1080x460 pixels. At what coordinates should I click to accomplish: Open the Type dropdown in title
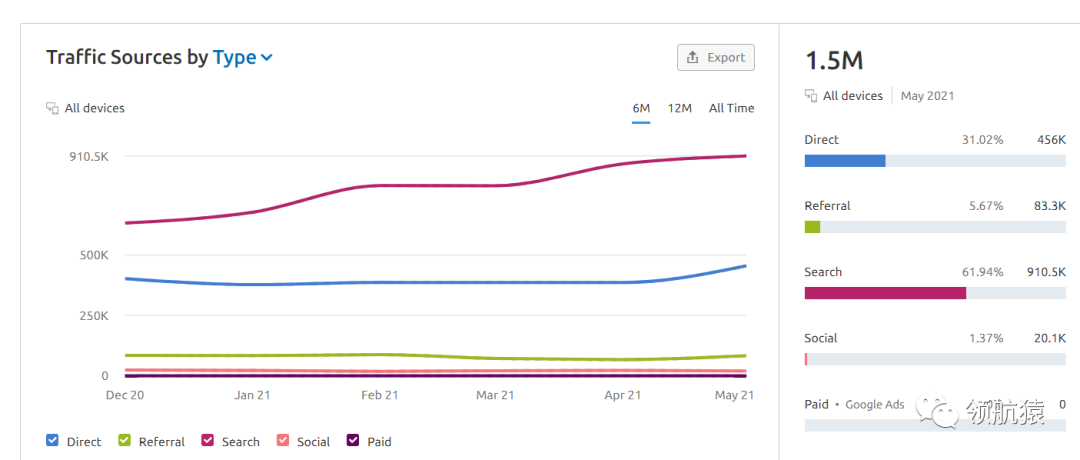235,57
